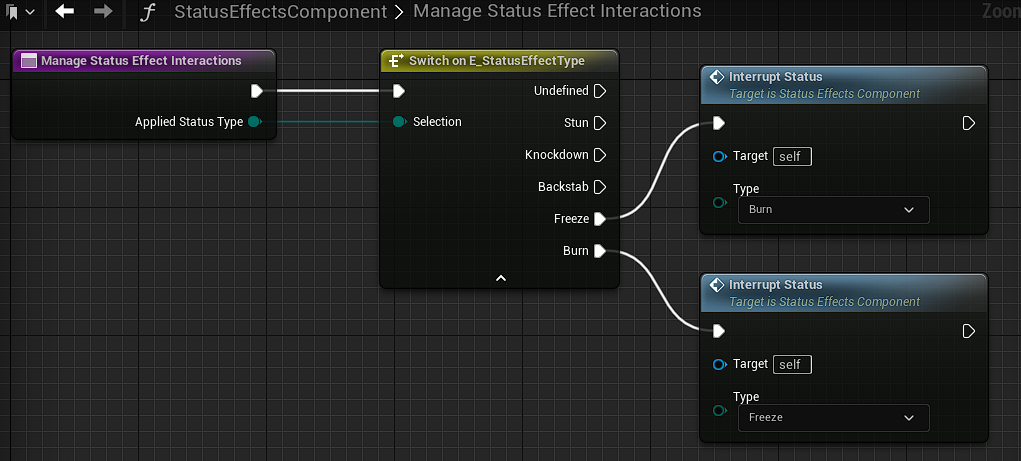Click the Applied Status Type output pin

pyautogui.click(x=255, y=122)
